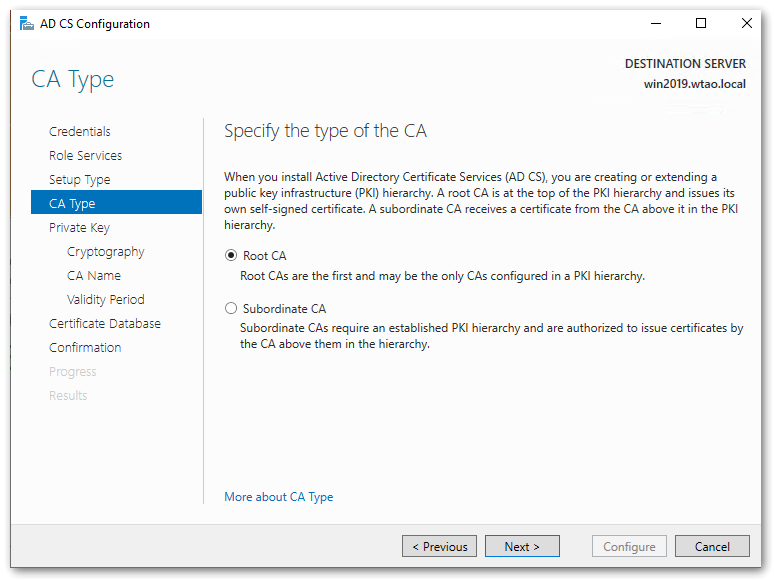Click the Cancel button

[712, 547]
